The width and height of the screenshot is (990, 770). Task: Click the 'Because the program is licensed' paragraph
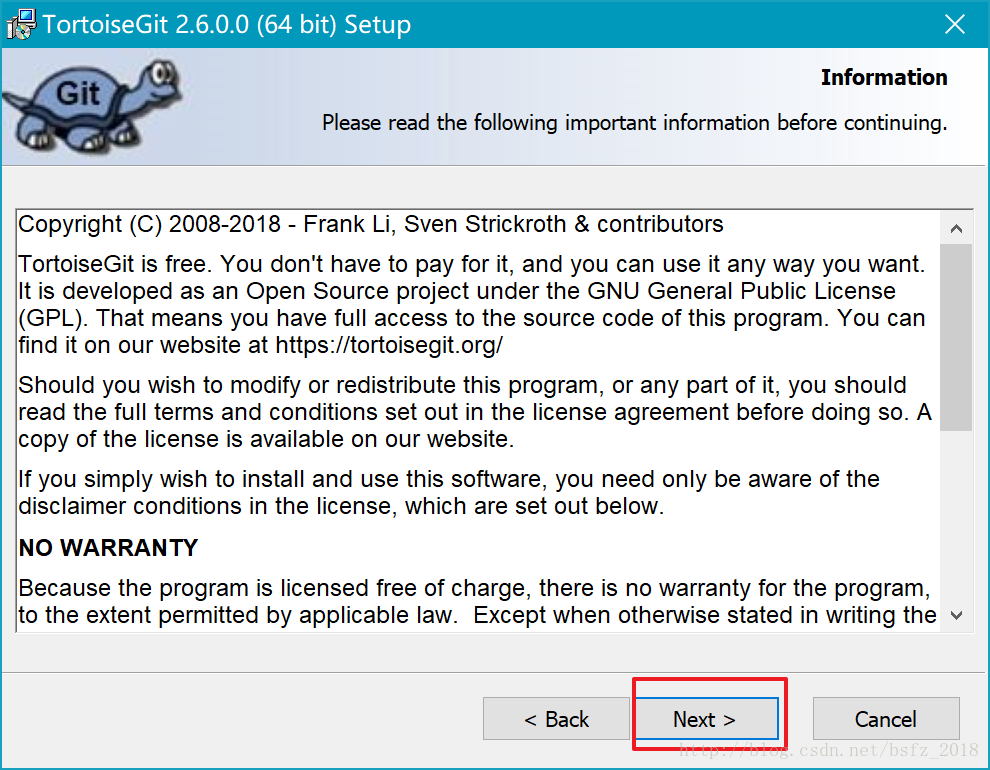[477, 601]
